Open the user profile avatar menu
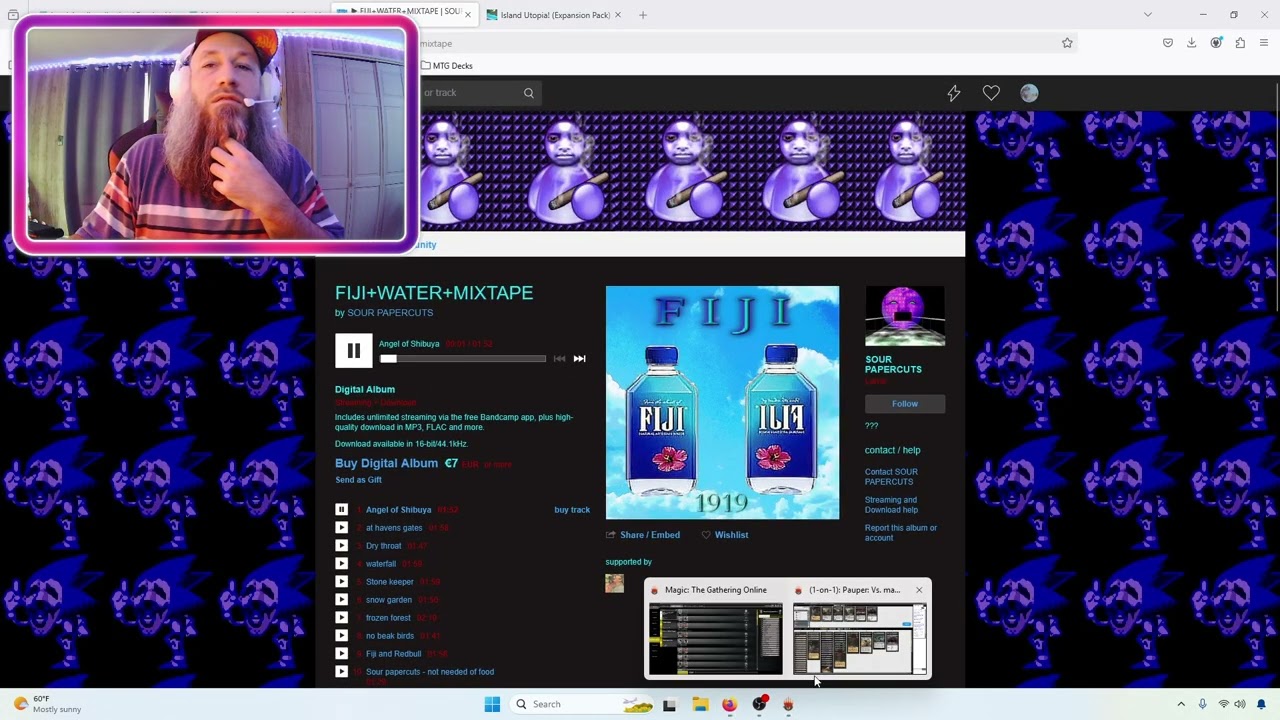 (1029, 93)
